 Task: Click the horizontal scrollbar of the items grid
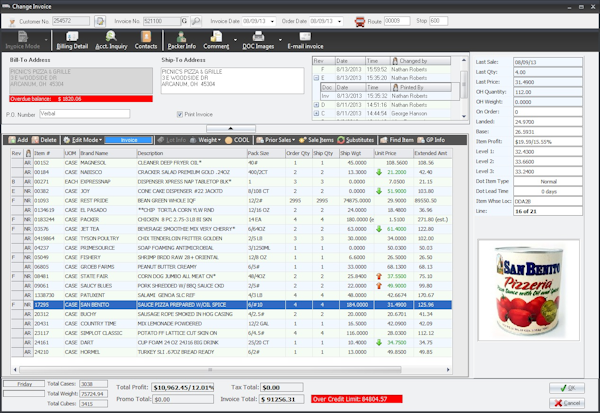coord(210,370)
